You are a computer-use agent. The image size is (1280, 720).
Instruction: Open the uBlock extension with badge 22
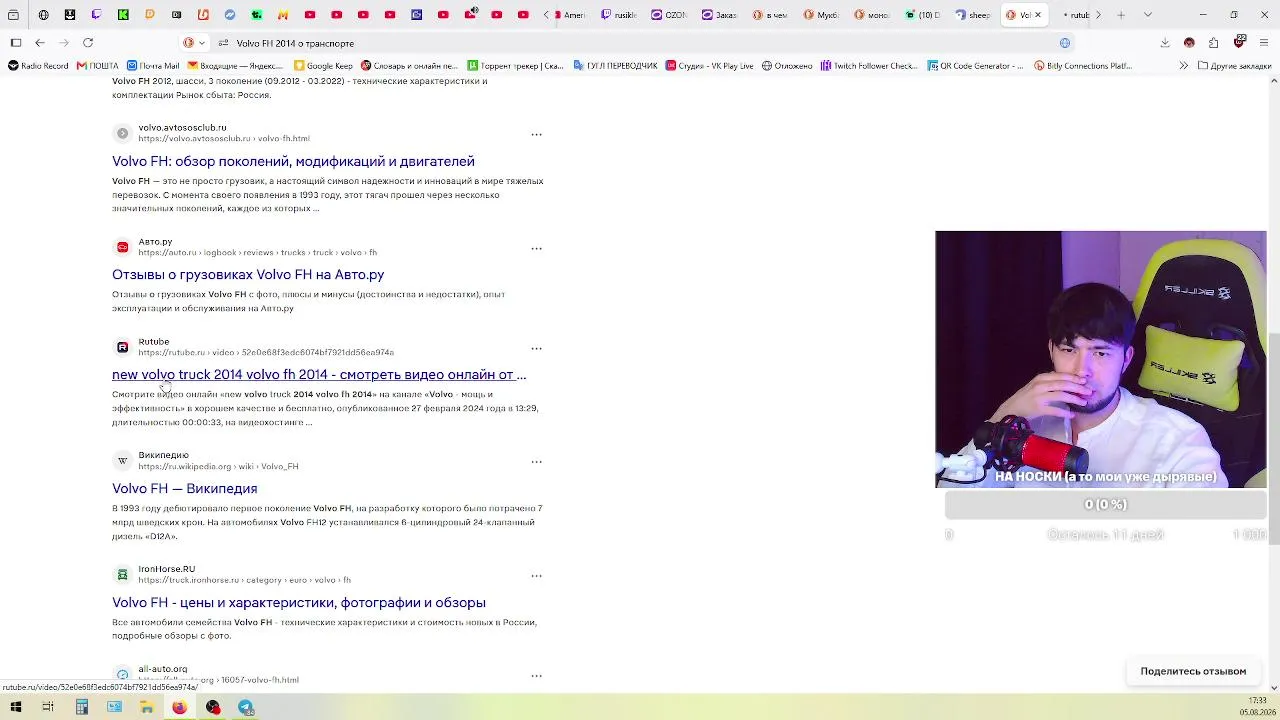pyautogui.click(x=1240, y=42)
